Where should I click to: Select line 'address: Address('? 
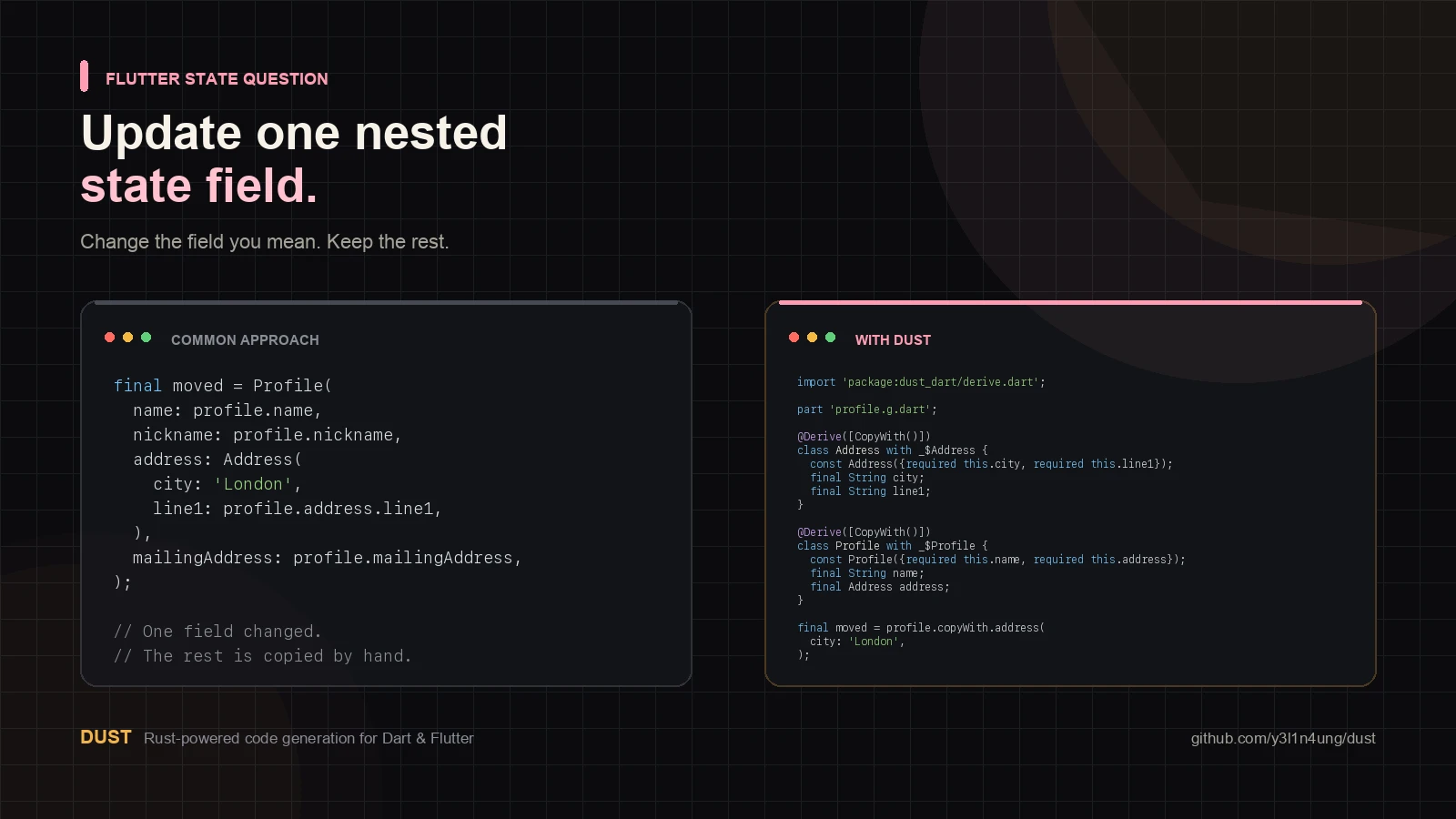pyautogui.click(x=217, y=460)
